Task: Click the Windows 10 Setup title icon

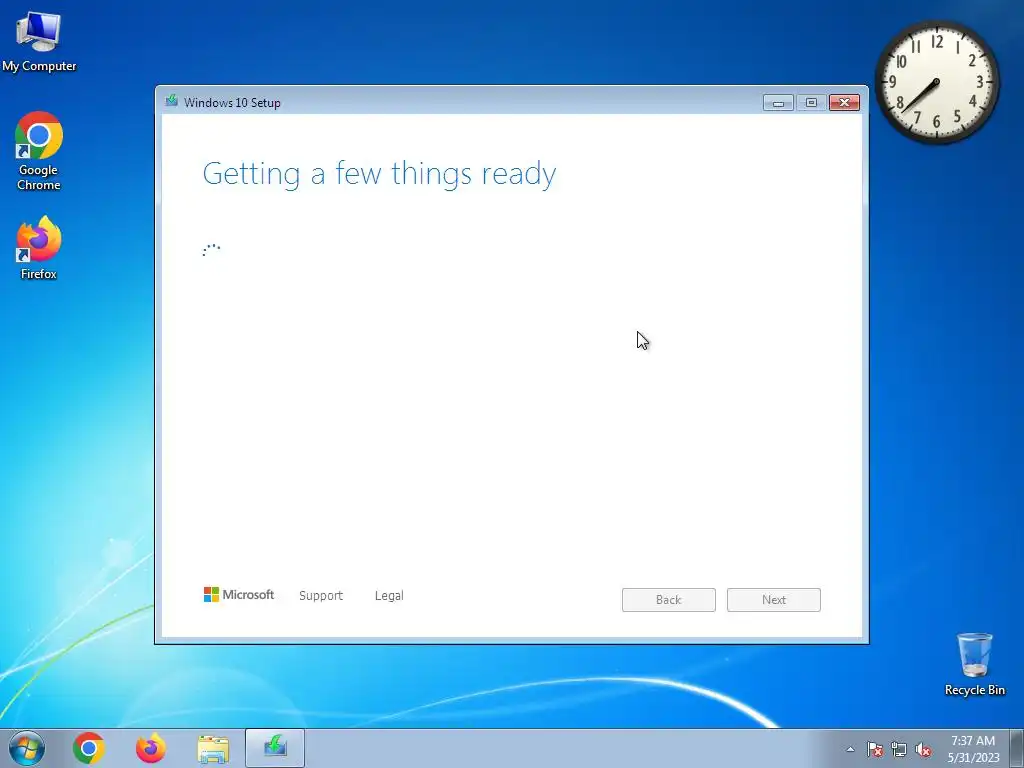Action: tap(172, 101)
